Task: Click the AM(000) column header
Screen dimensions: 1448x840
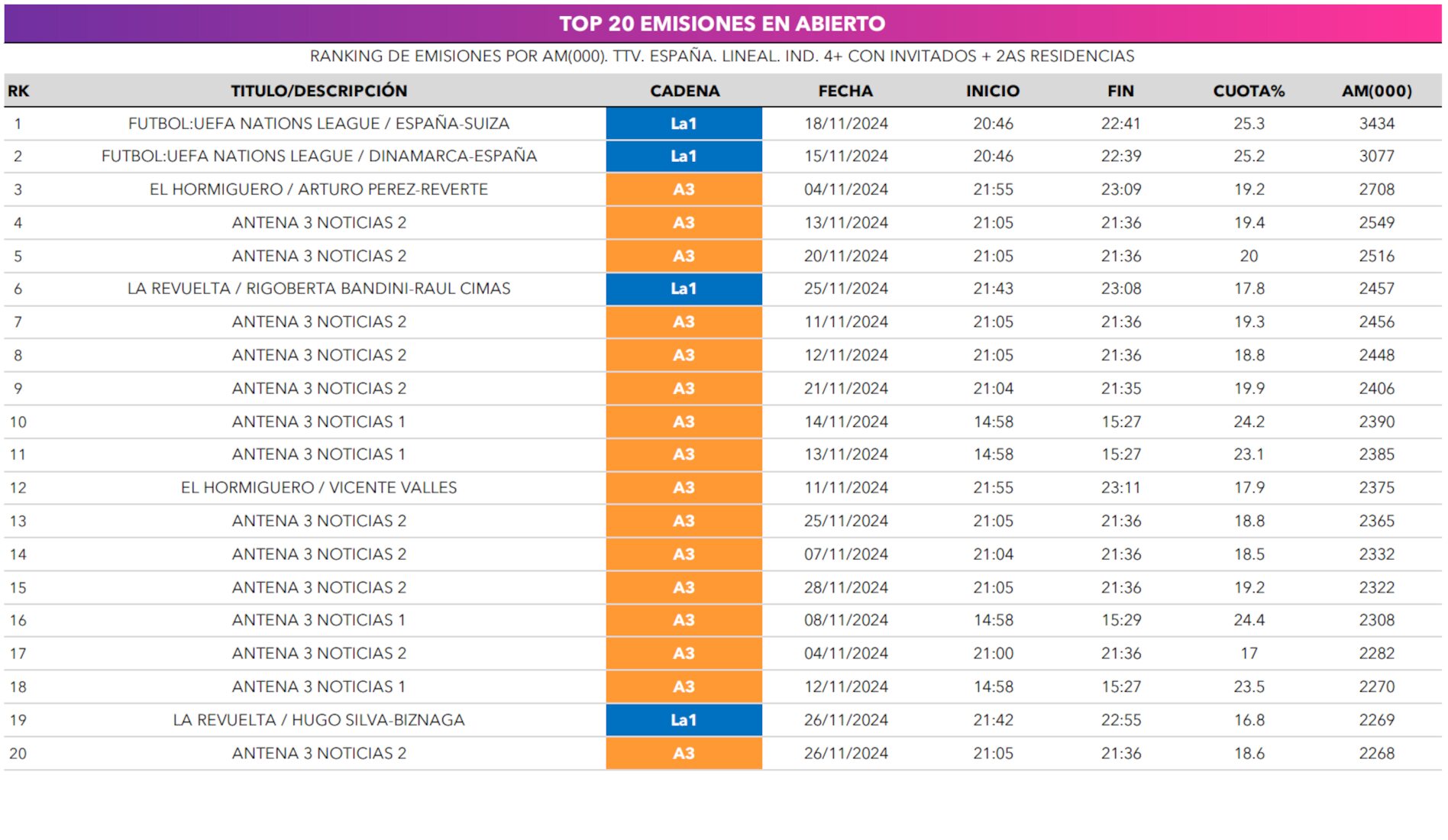Action: point(1376,91)
